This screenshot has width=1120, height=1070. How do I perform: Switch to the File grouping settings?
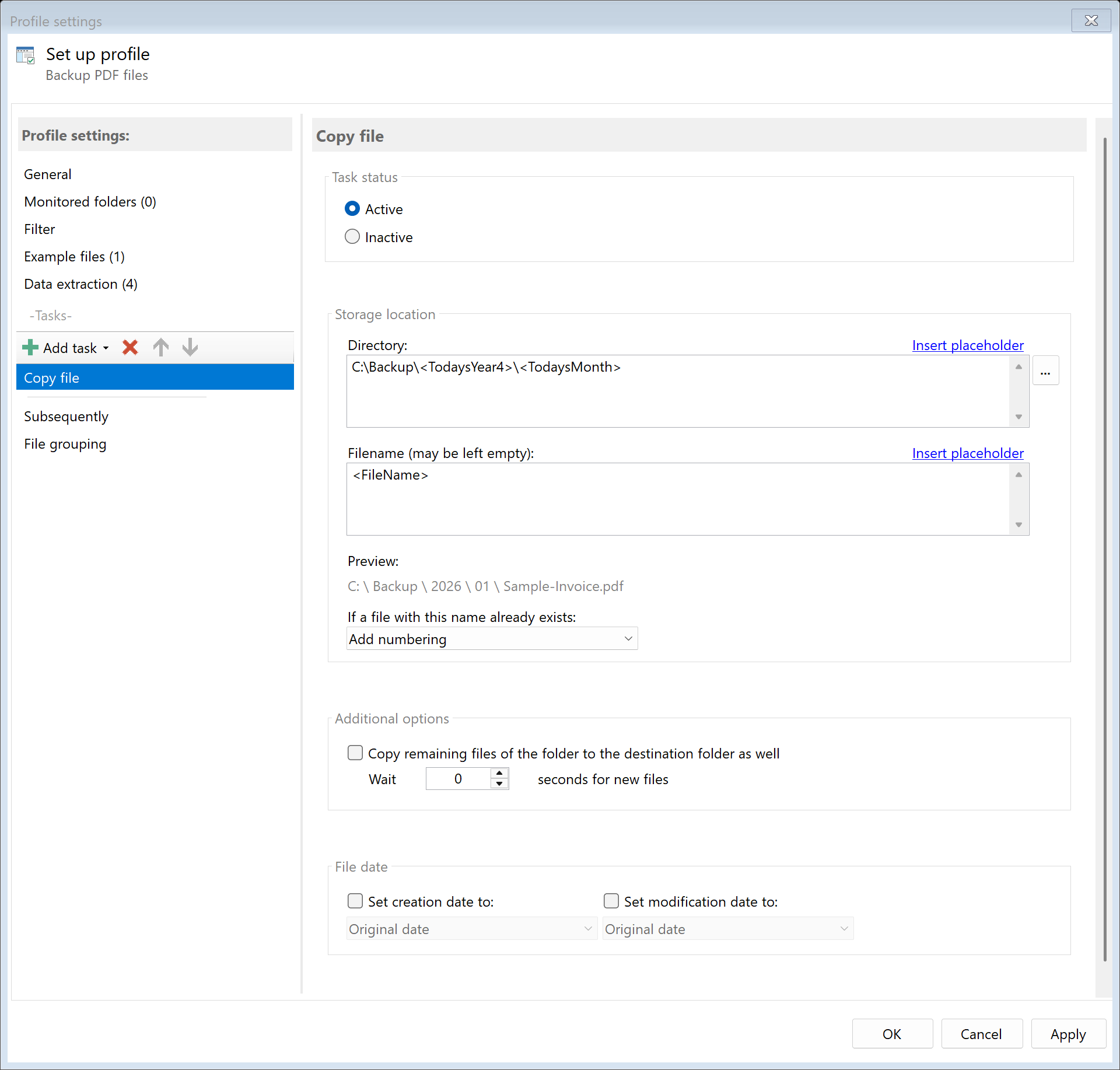[x=65, y=443]
